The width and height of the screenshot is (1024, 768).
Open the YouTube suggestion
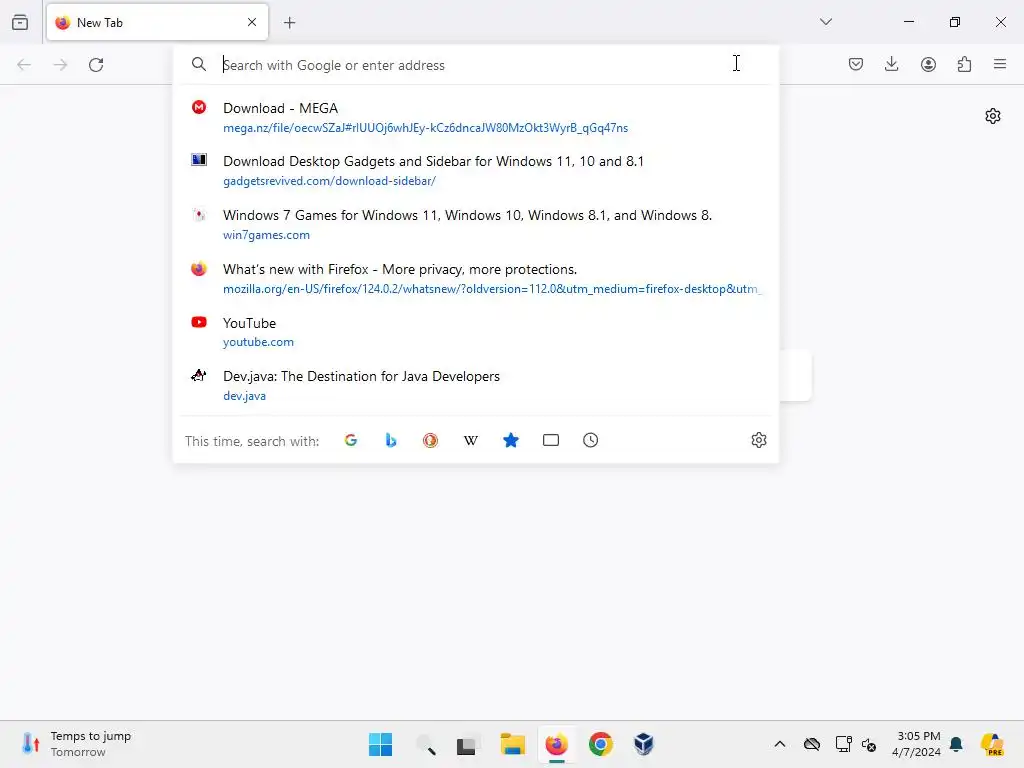click(475, 332)
